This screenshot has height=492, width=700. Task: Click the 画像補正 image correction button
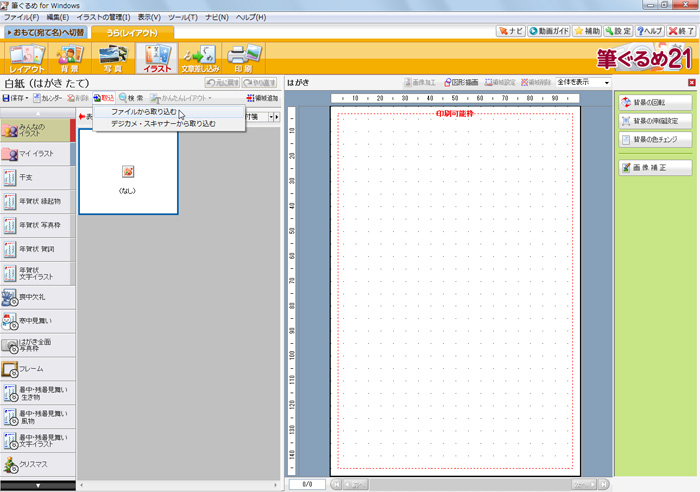coord(655,167)
